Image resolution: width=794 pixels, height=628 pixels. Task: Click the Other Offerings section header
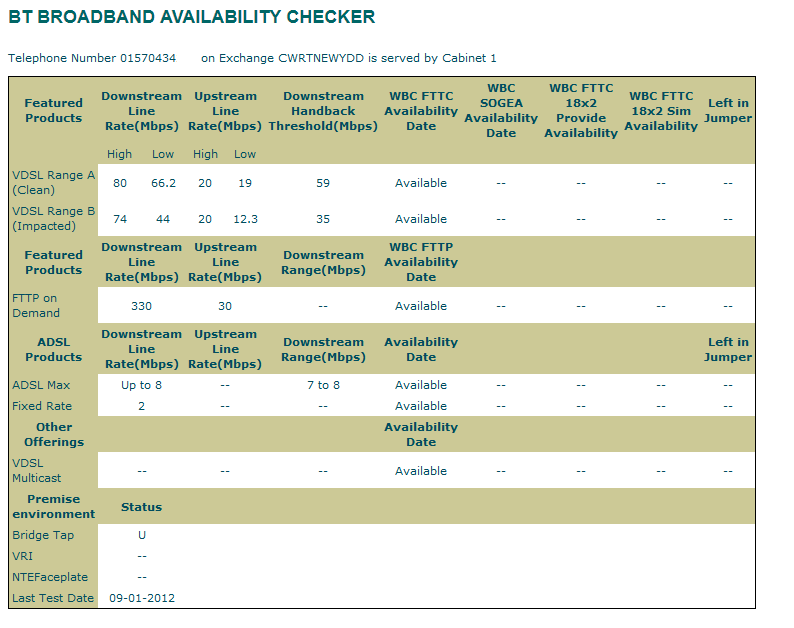(54, 435)
